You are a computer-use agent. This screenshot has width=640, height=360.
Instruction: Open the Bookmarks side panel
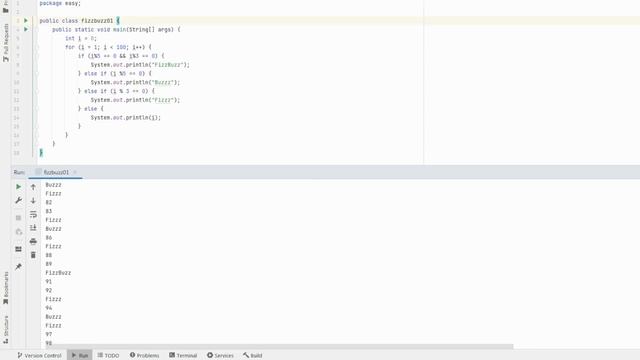6,288
